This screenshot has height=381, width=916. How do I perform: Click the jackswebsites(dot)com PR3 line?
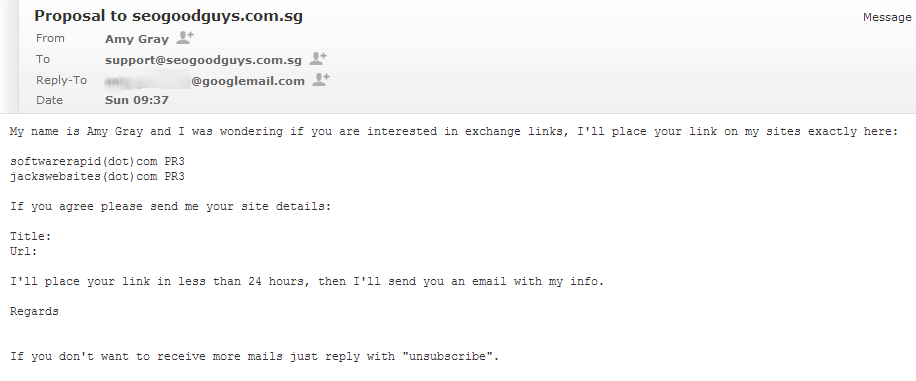(x=98, y=176)
